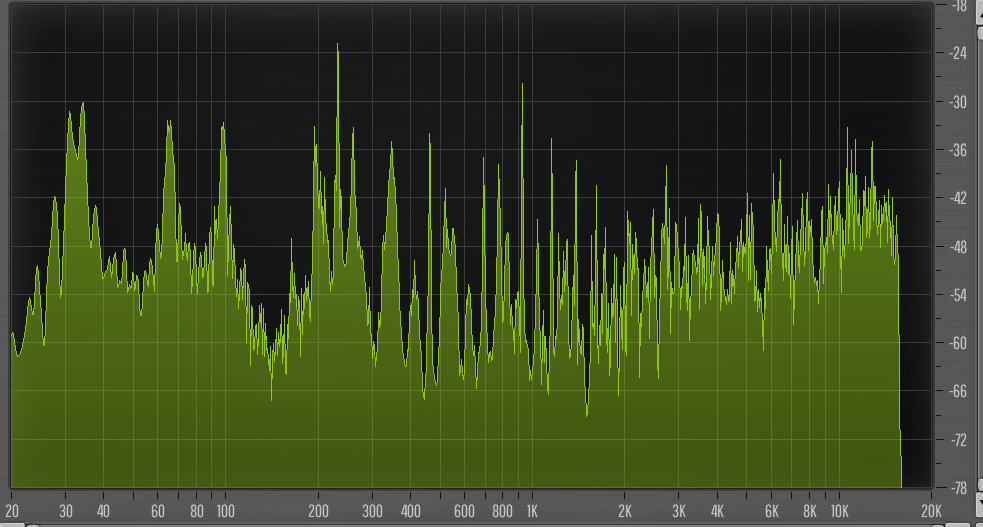Click the 20 Hz frequency axis label
Image resolution: width=983 pixels, height=527 pixels.
[12, 511]
